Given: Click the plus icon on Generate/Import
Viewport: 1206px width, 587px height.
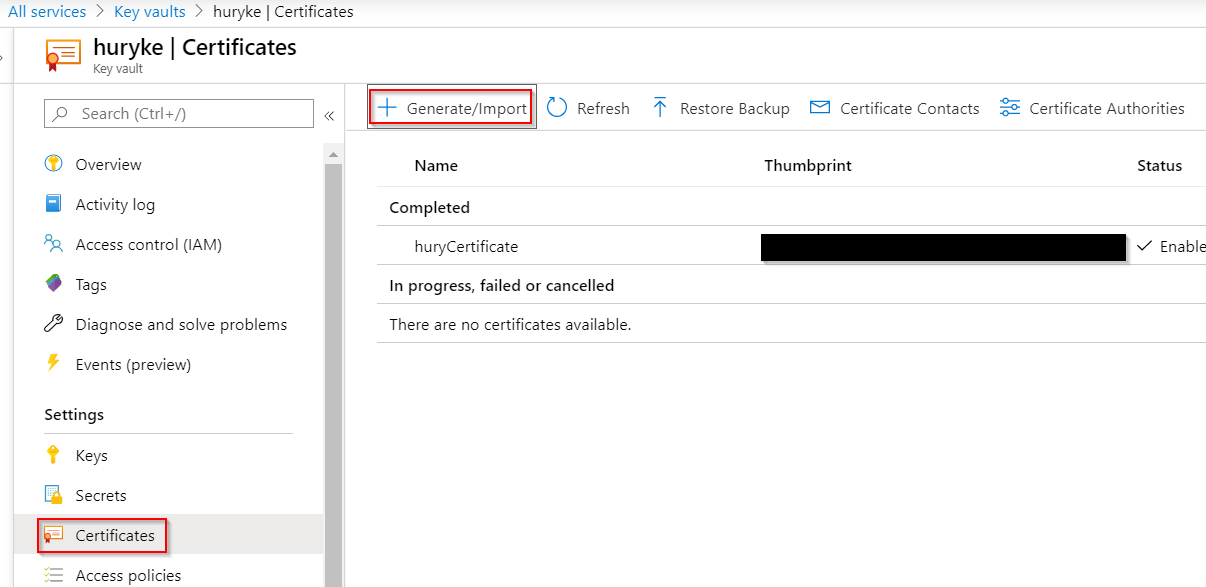Looking at the screenshot, I should (387, 108).
